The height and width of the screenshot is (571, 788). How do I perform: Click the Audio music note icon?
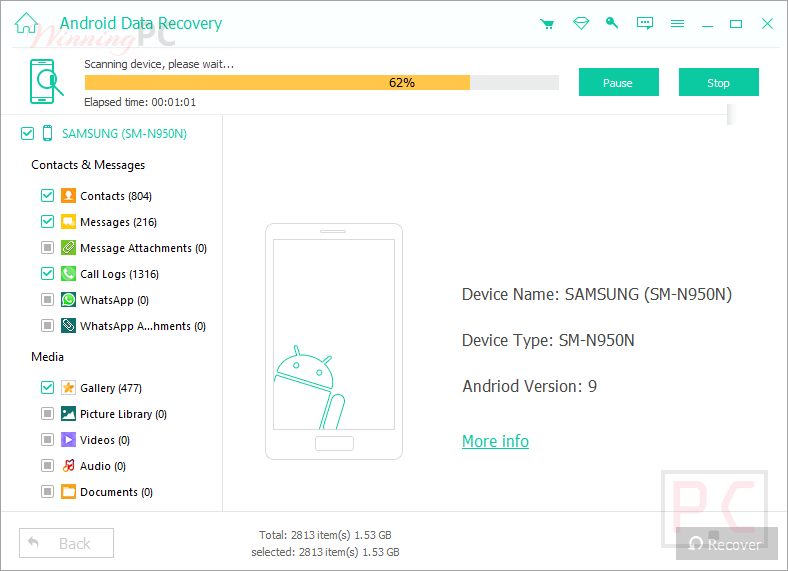coord(68,466)
